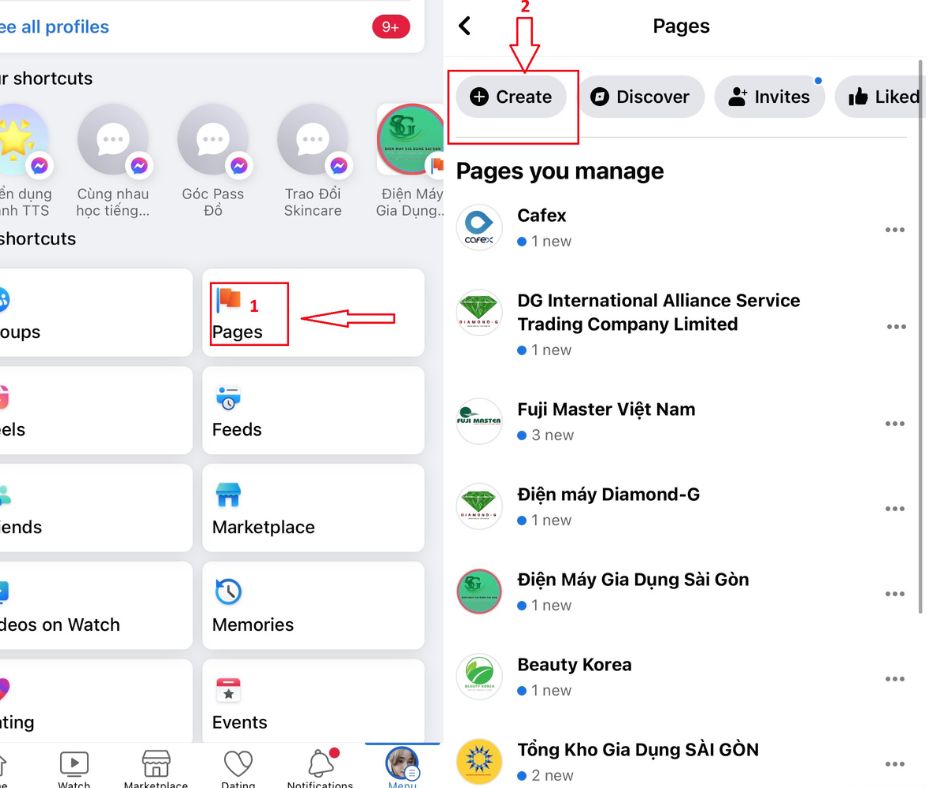Tap the See all profiles link
Image resolution: width=940 pixels, height=788 pixels.
(x=54, y=27)
